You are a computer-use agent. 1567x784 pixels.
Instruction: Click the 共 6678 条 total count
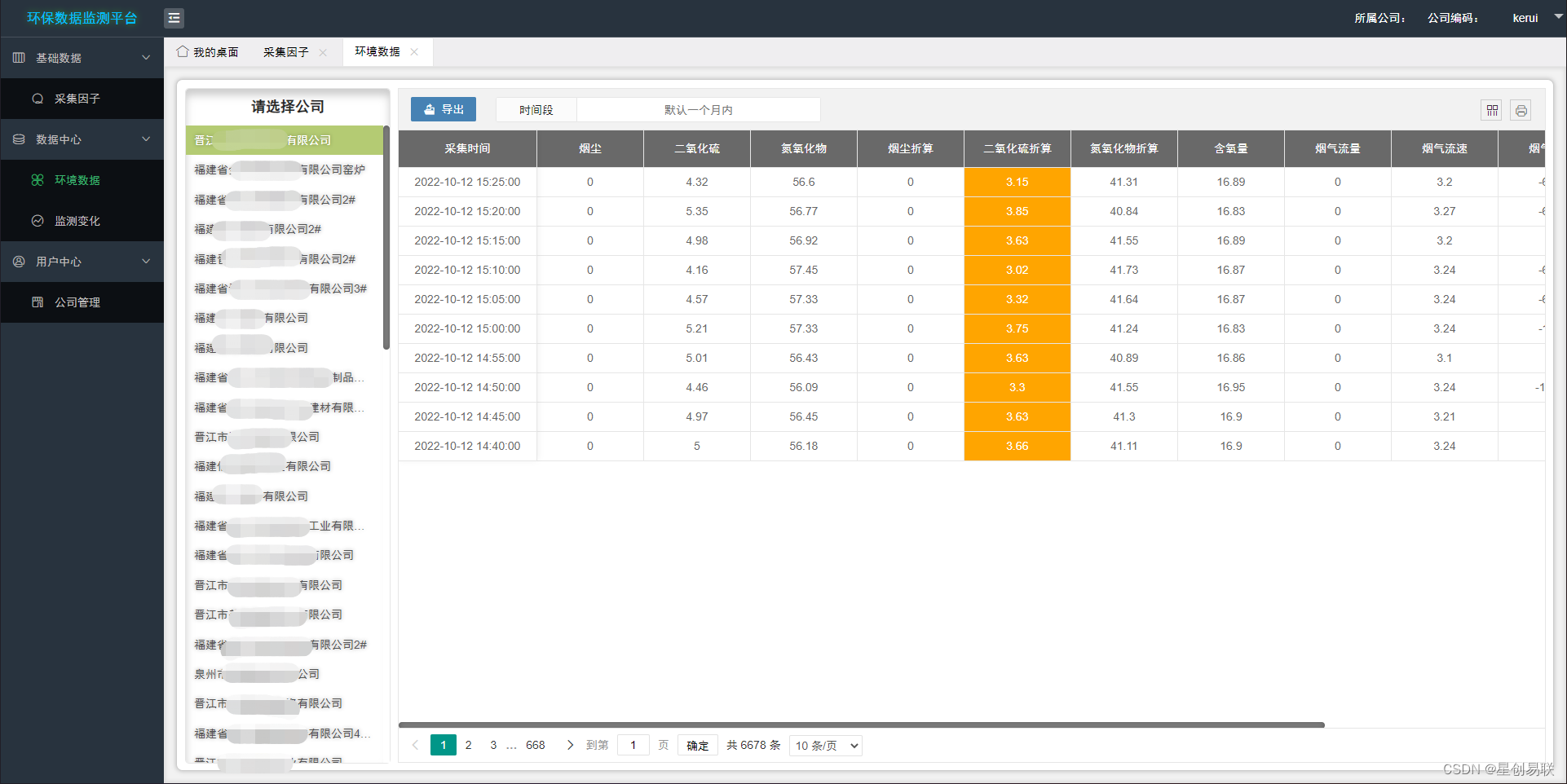(x=753, y=745)
